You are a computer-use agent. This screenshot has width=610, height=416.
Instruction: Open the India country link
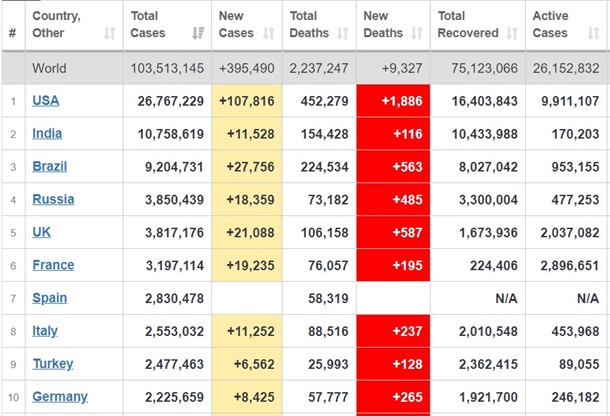pos(47,133)
